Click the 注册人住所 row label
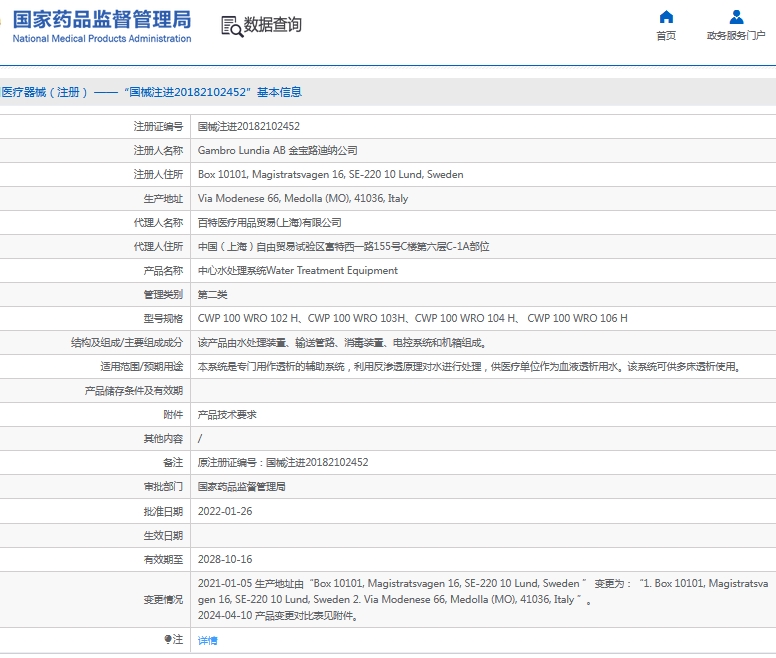This screenshot has width=776, height=658. click(158, 174)
